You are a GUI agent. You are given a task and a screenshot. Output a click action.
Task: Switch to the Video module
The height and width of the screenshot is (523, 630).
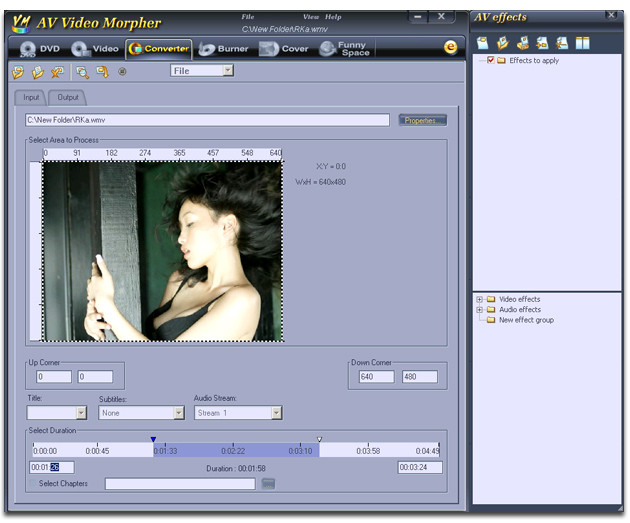click(95, 49)
